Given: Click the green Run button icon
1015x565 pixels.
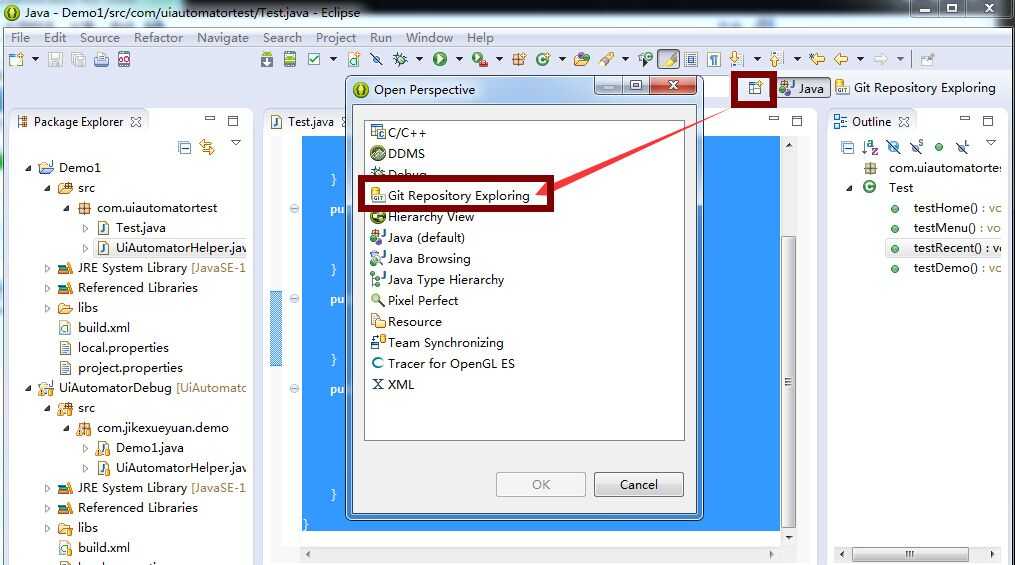Looking at the screenshot, I should (x=440, y=60).
